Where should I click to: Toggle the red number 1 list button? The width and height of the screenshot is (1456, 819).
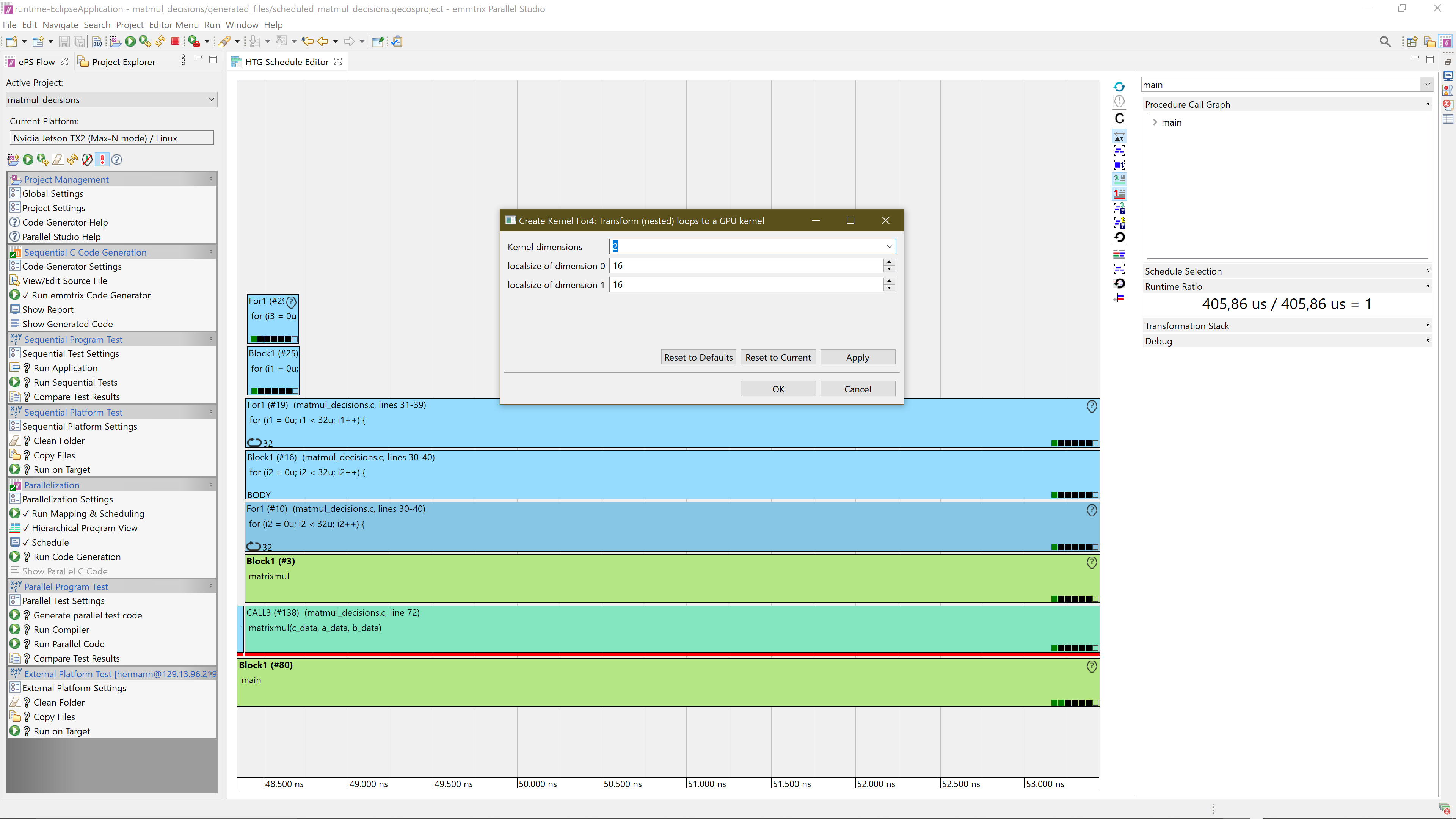pyautogui.click(x=1119, y=194)
